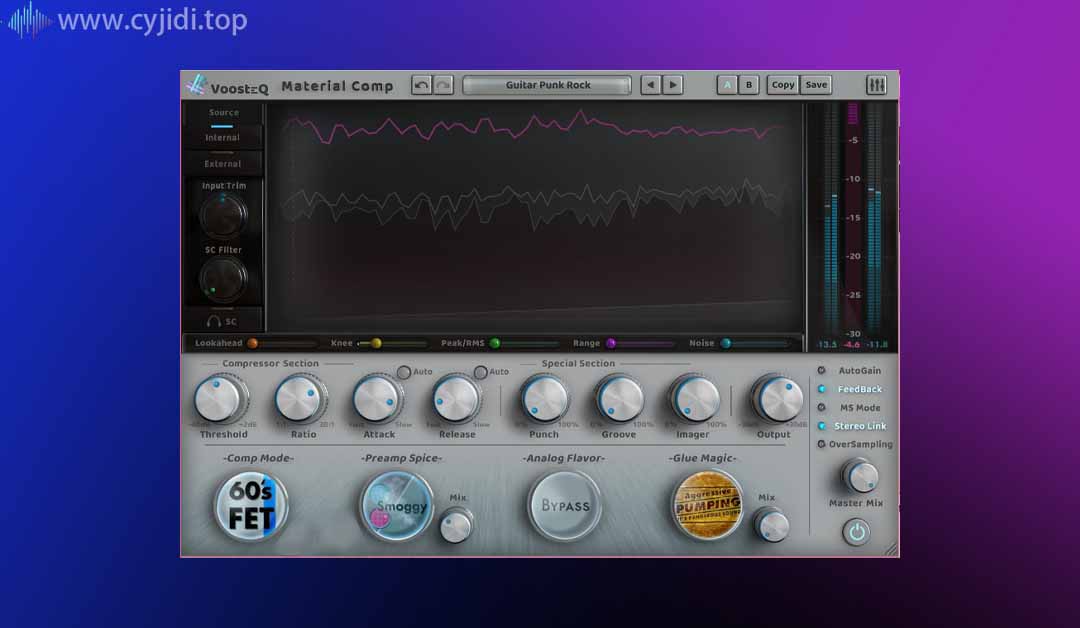
Task: Go to previous preset arrow
Action: (650, 85)
